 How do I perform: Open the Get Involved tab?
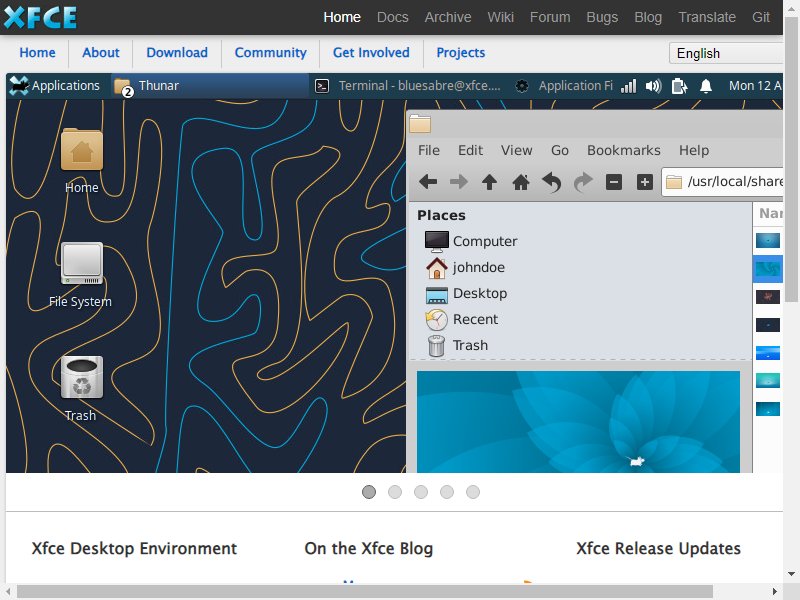point(371,53)
